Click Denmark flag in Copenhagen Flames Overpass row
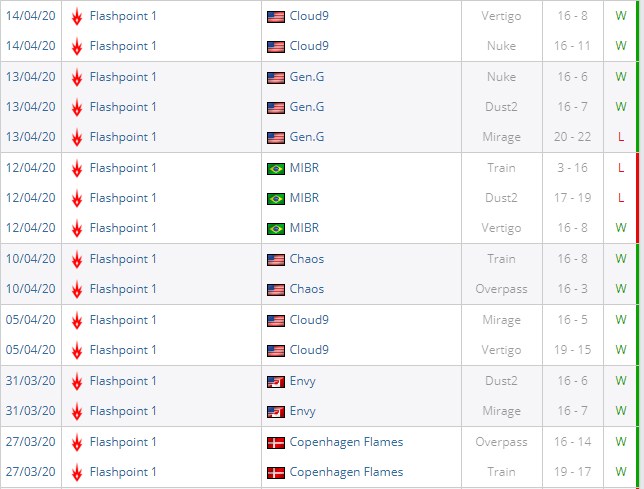The width and height of the screenshot is (644, 489). point(276,442)
